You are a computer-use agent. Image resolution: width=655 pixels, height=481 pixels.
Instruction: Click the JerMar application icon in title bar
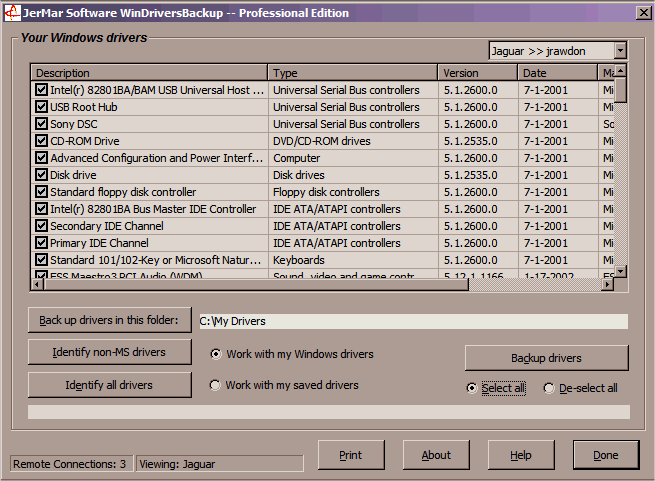click(x=12, y=13)
